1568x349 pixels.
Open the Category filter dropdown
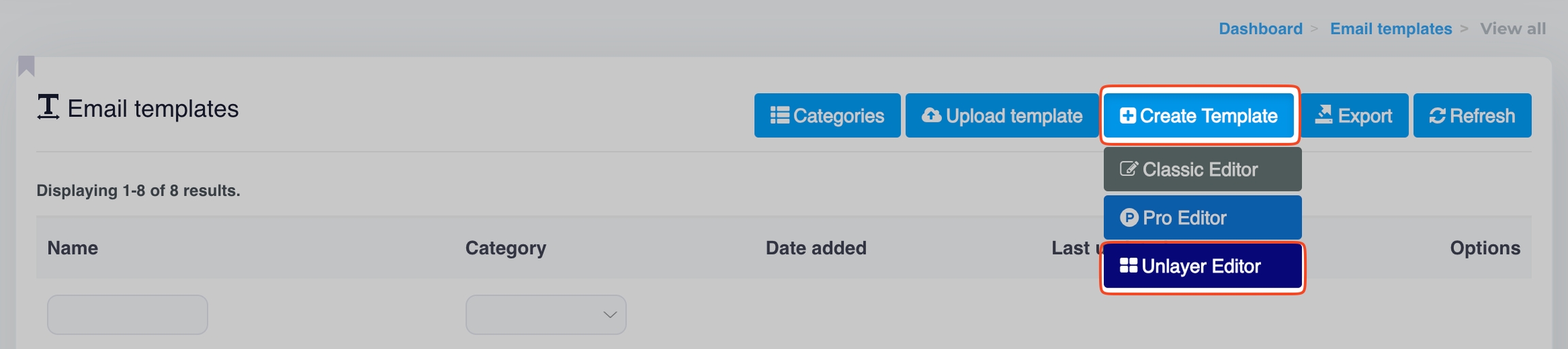click(x=546, y=315)
